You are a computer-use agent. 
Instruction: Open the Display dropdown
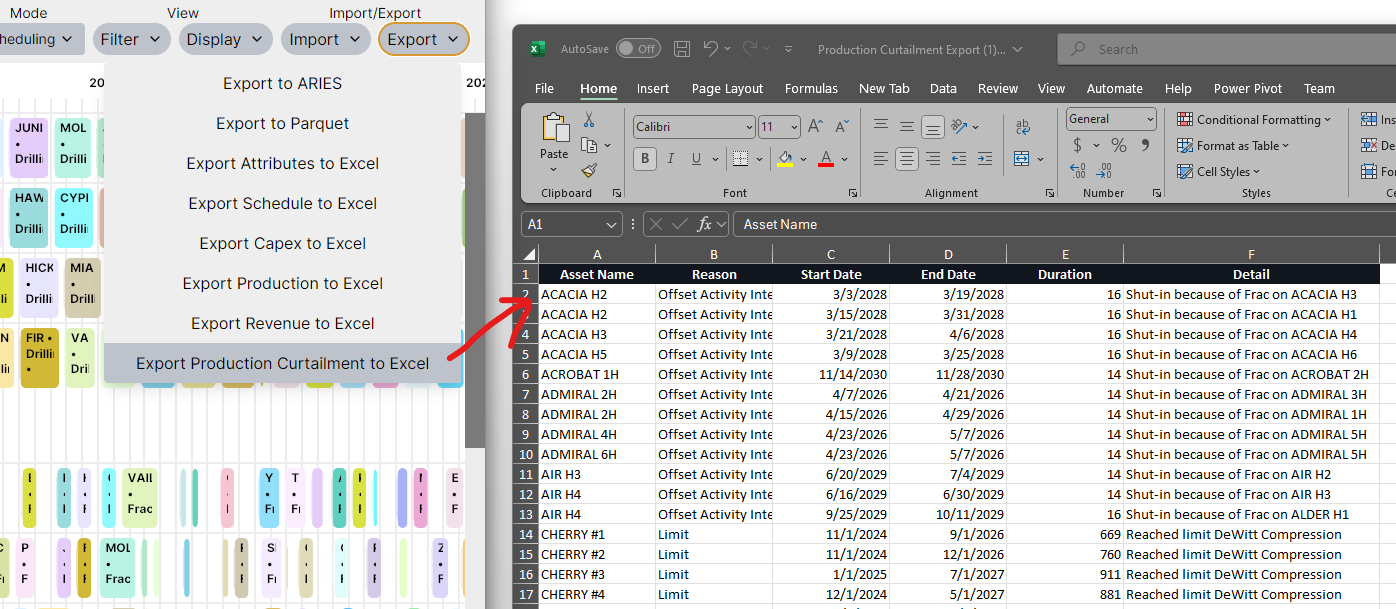(225, 39)
